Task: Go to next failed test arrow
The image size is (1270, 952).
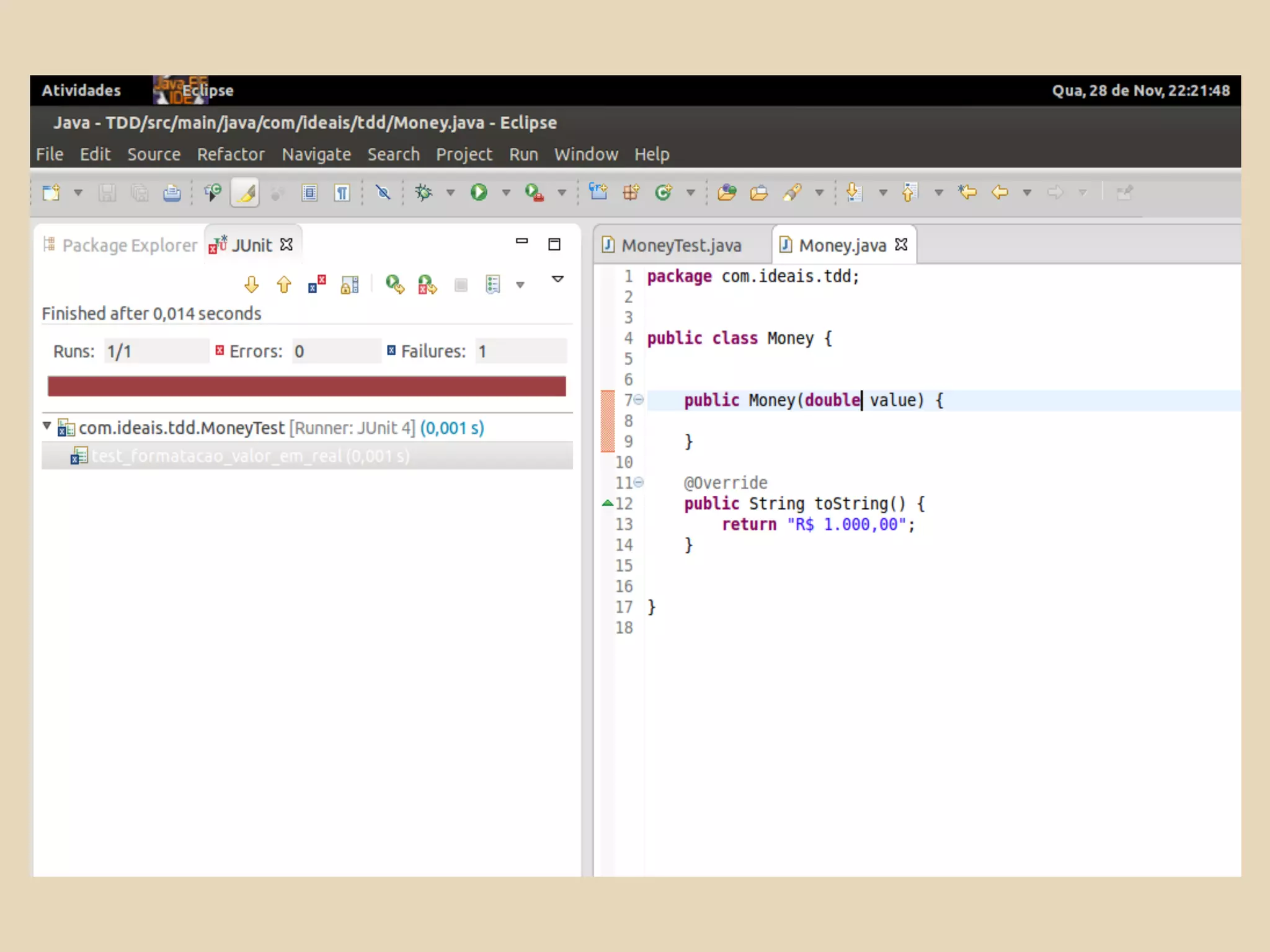Action: [251, 284]
